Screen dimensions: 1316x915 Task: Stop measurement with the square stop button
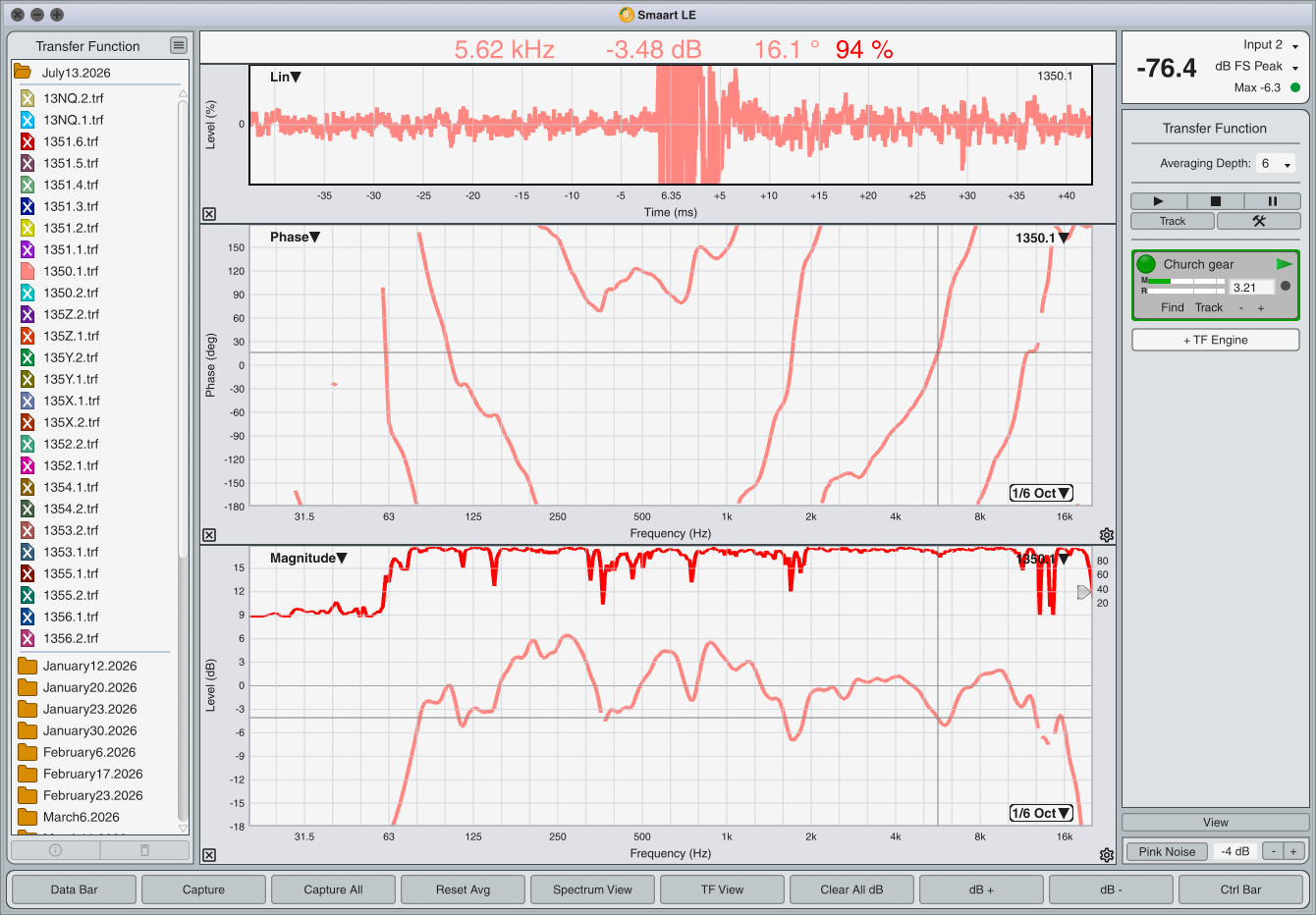[x=1215, y=201]
